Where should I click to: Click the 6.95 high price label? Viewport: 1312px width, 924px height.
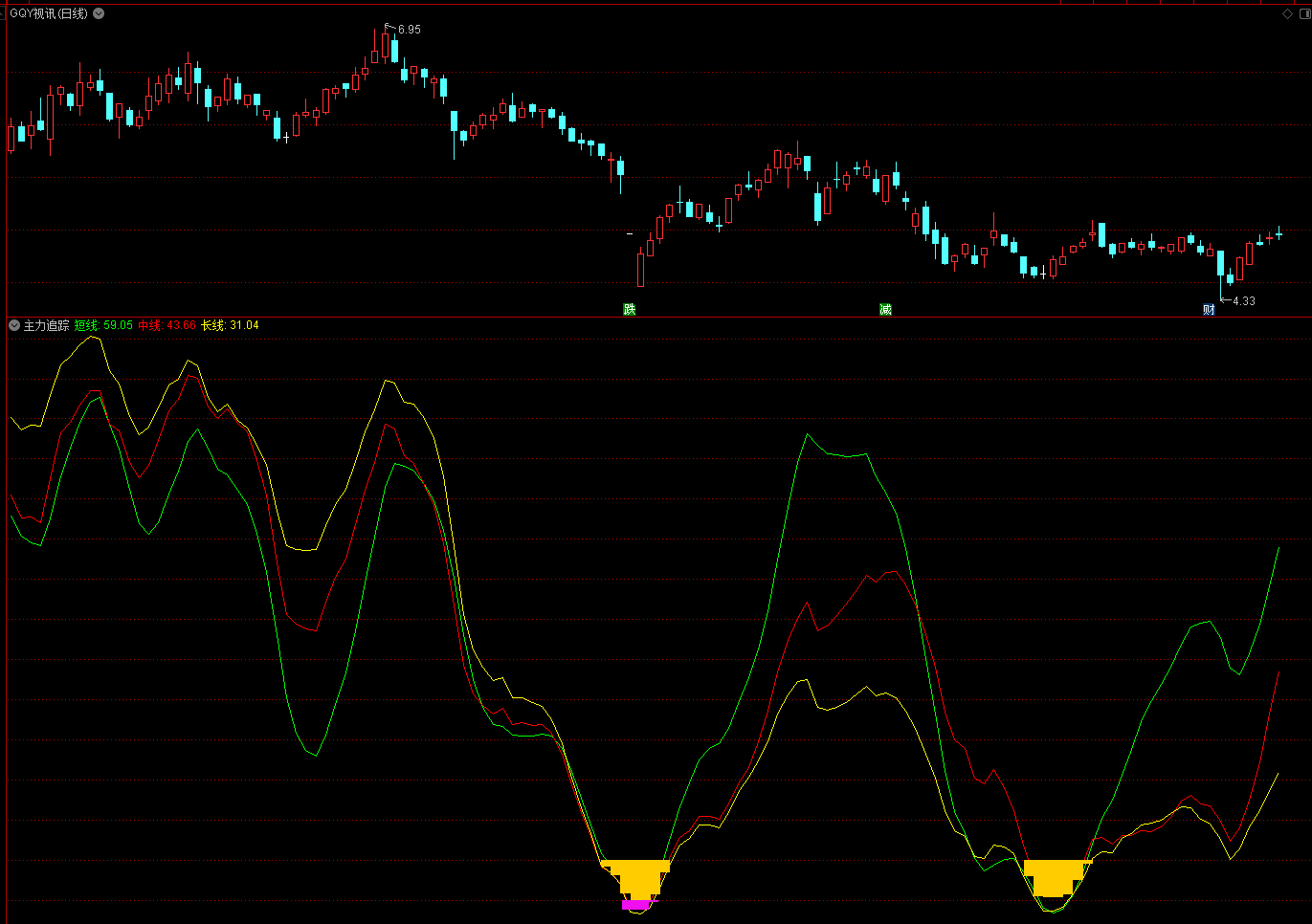pos(410,30)
